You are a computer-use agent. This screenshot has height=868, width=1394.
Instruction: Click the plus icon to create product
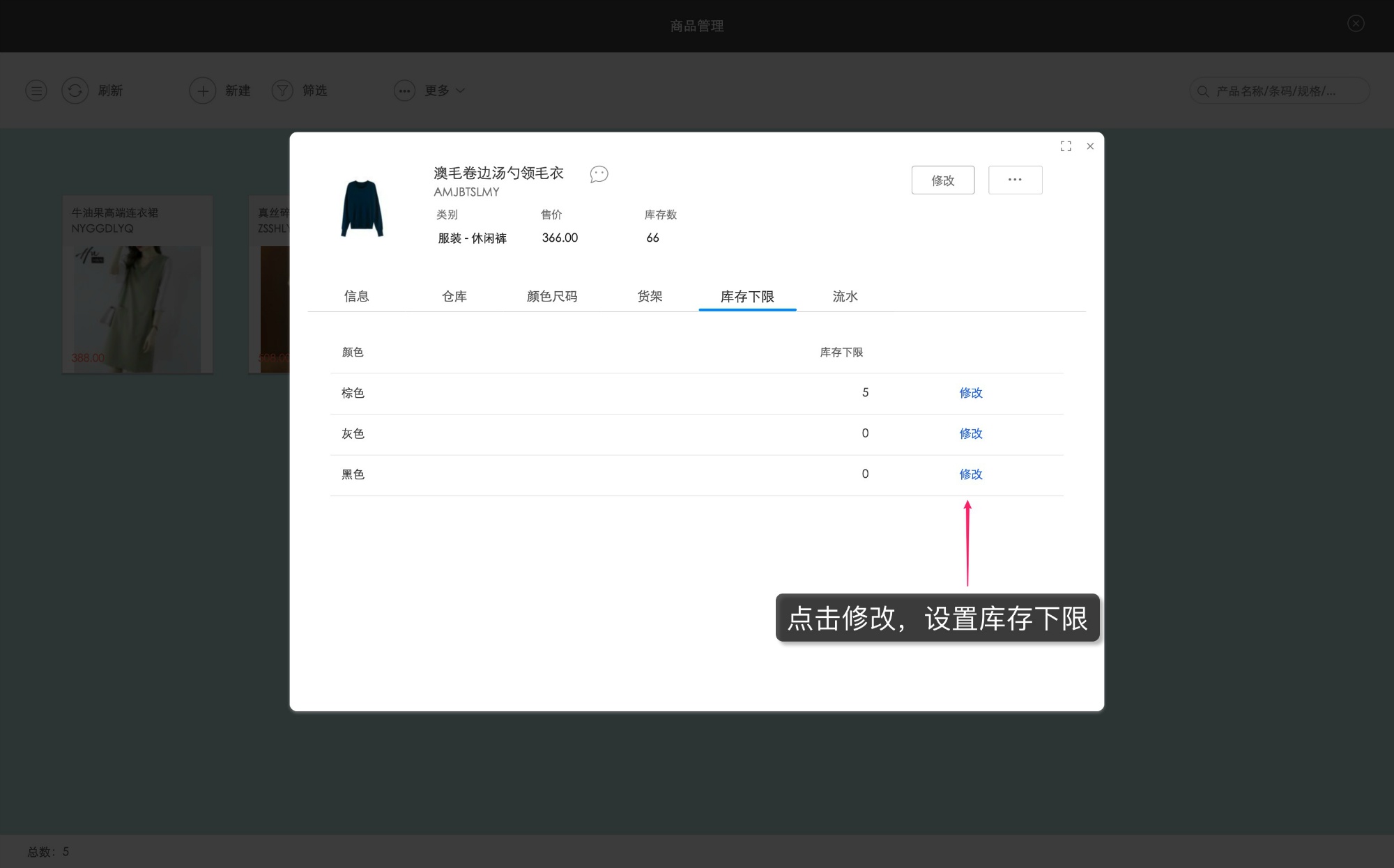tap(203, 91)
